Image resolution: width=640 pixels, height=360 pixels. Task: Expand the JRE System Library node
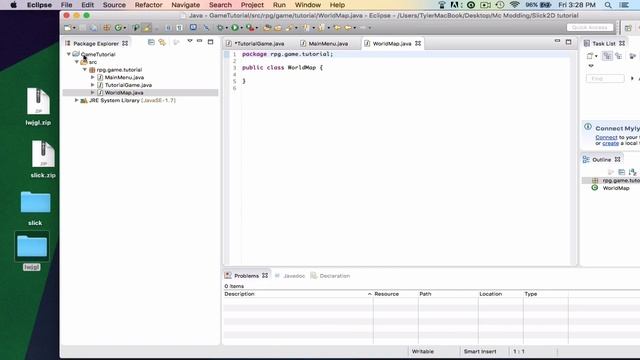[x=76, y=100]
